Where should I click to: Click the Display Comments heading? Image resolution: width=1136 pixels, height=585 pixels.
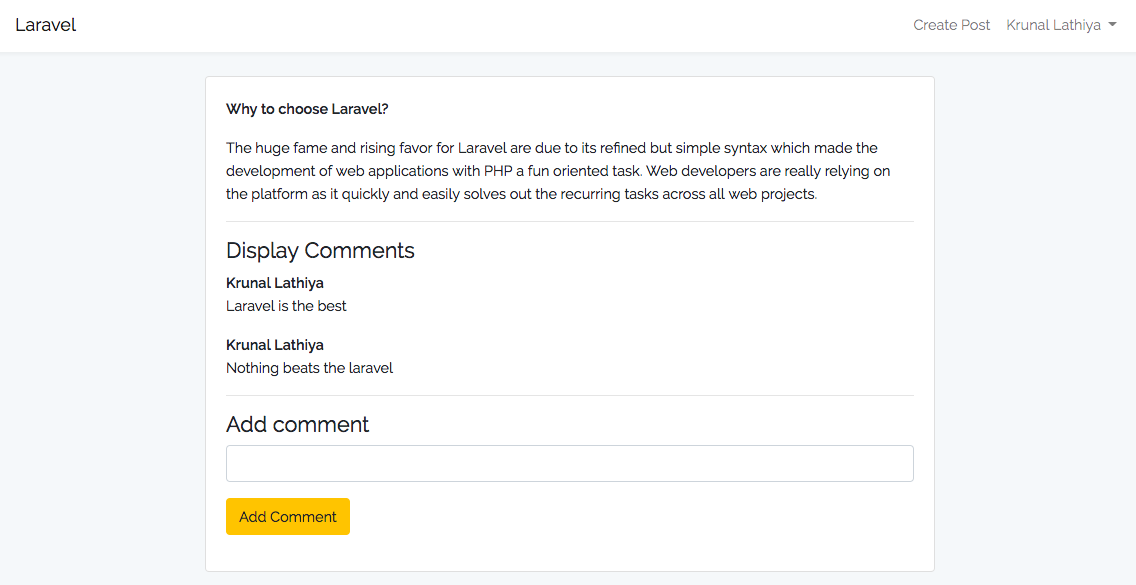tap(320, 250)
